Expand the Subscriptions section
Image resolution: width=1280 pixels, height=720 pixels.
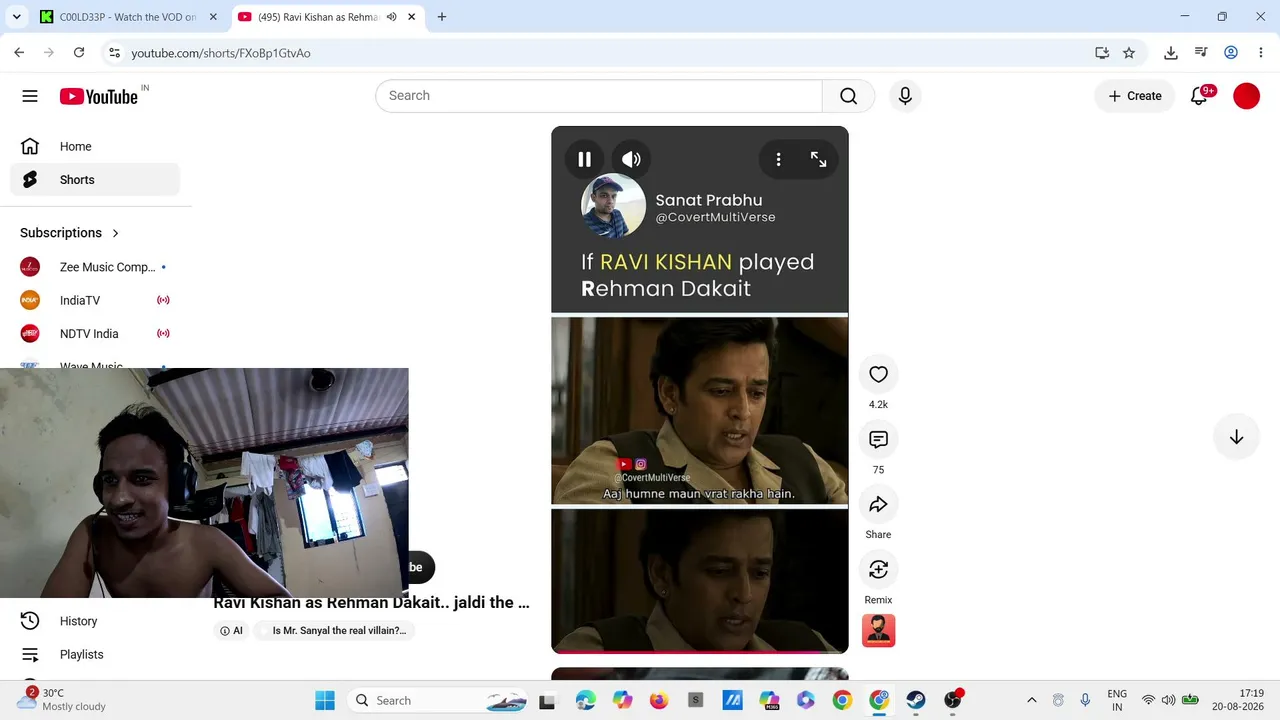[70, 233]
